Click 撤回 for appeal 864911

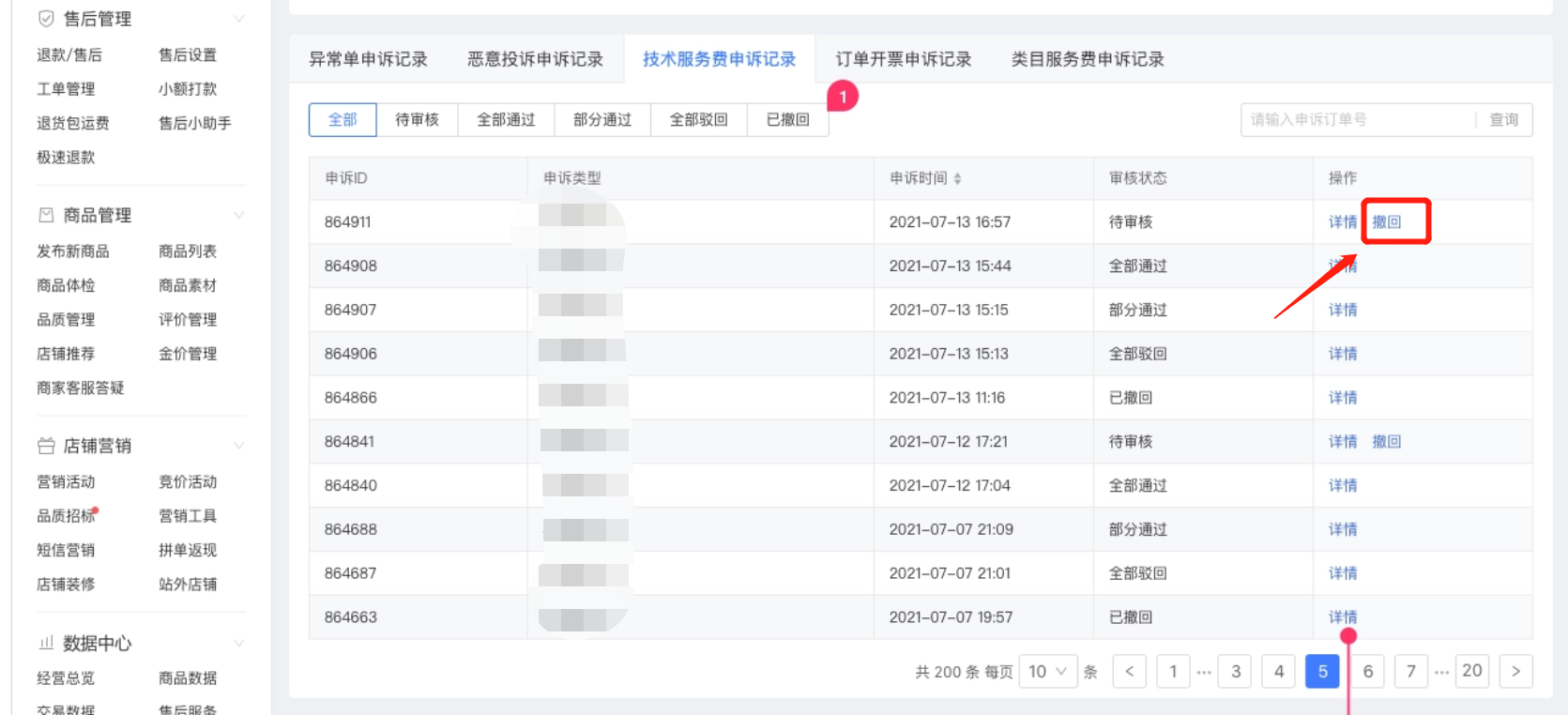click(x=1387, y=222)
